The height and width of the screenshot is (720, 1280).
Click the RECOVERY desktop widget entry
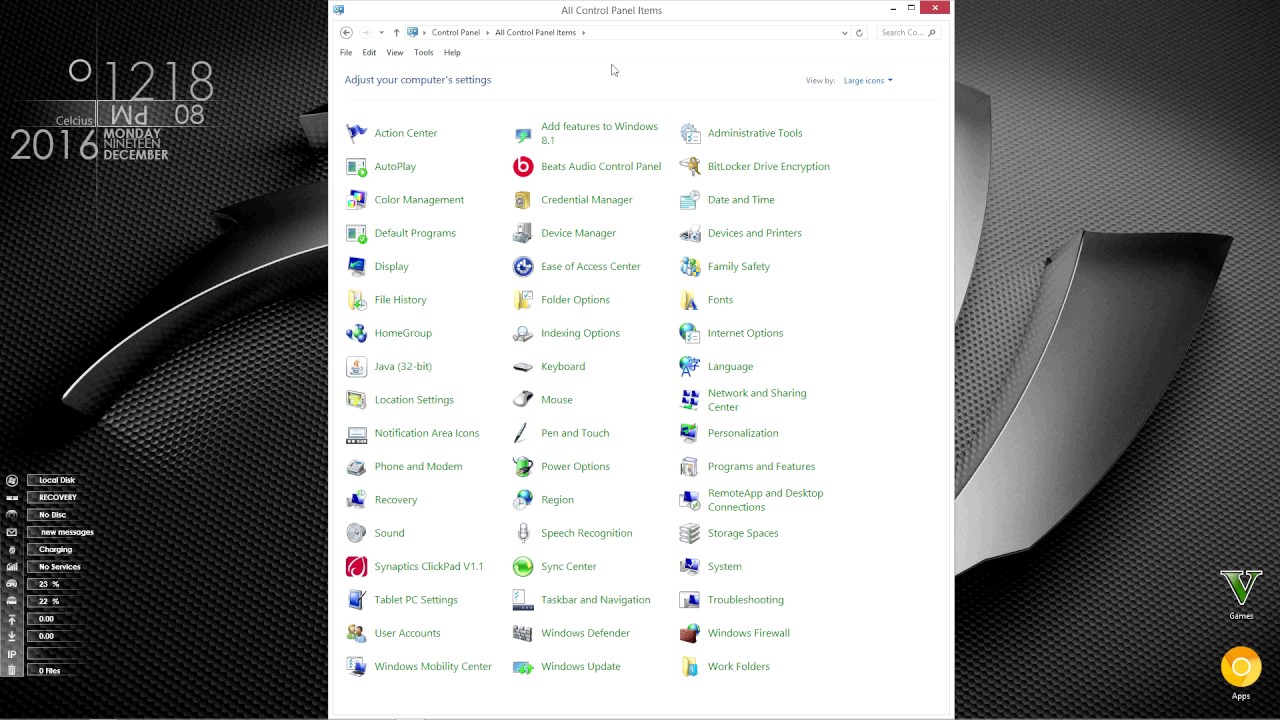(x=57, y=497)
